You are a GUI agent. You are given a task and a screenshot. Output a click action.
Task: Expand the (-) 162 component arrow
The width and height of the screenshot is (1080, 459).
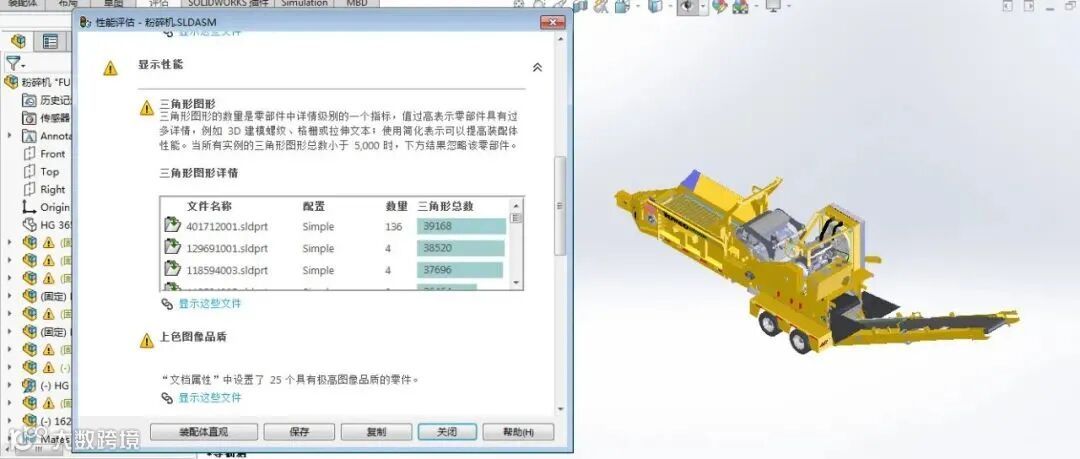[x=10, y=420]
